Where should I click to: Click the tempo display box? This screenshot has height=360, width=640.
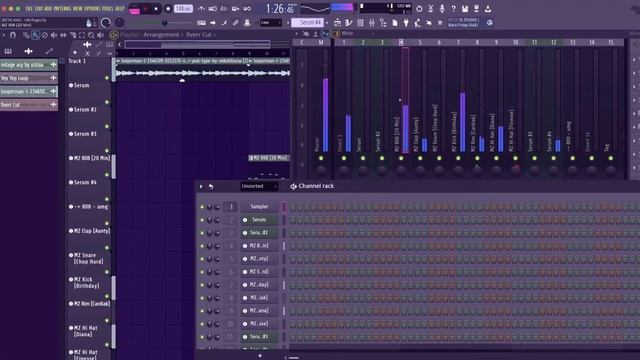(x=183, y=8)
